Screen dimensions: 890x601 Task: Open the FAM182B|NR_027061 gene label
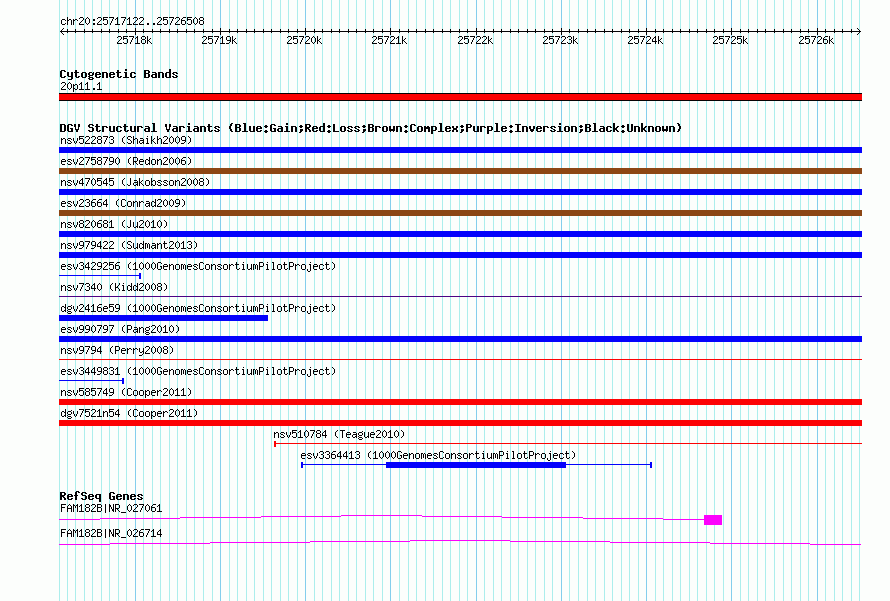111,508
